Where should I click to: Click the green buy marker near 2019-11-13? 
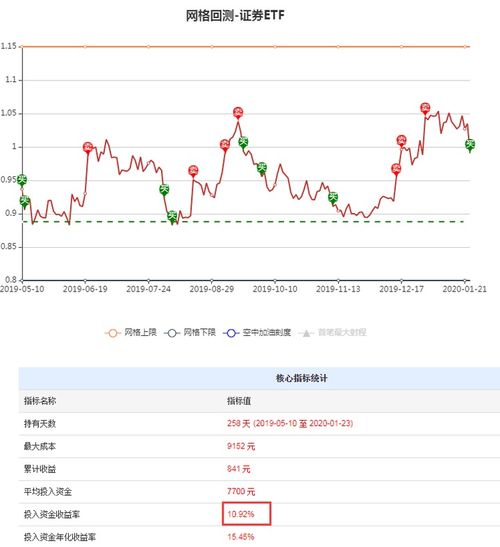click(333, 198)
